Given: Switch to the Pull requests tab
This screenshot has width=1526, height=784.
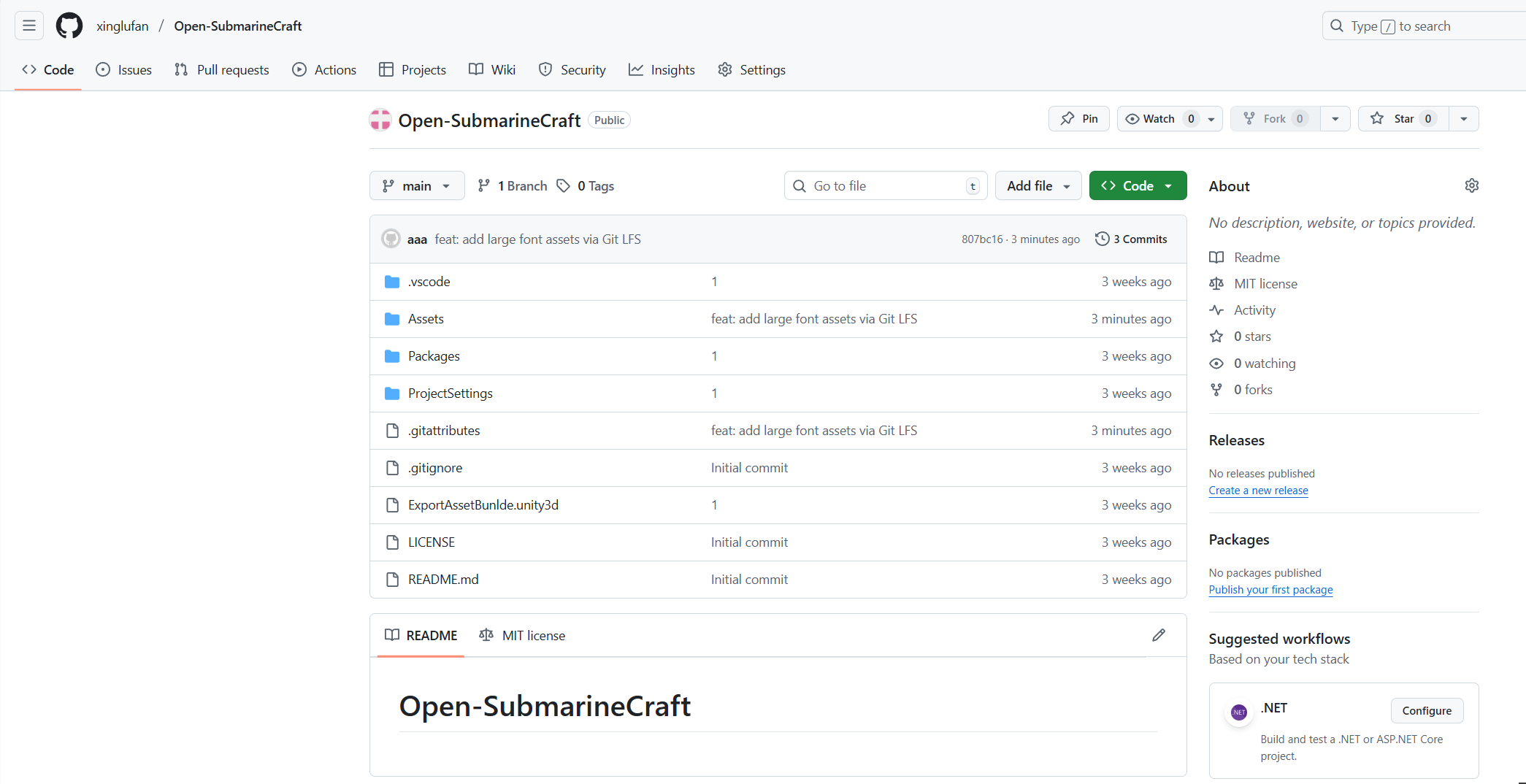Looking at the screenshot, I should 222,70.
